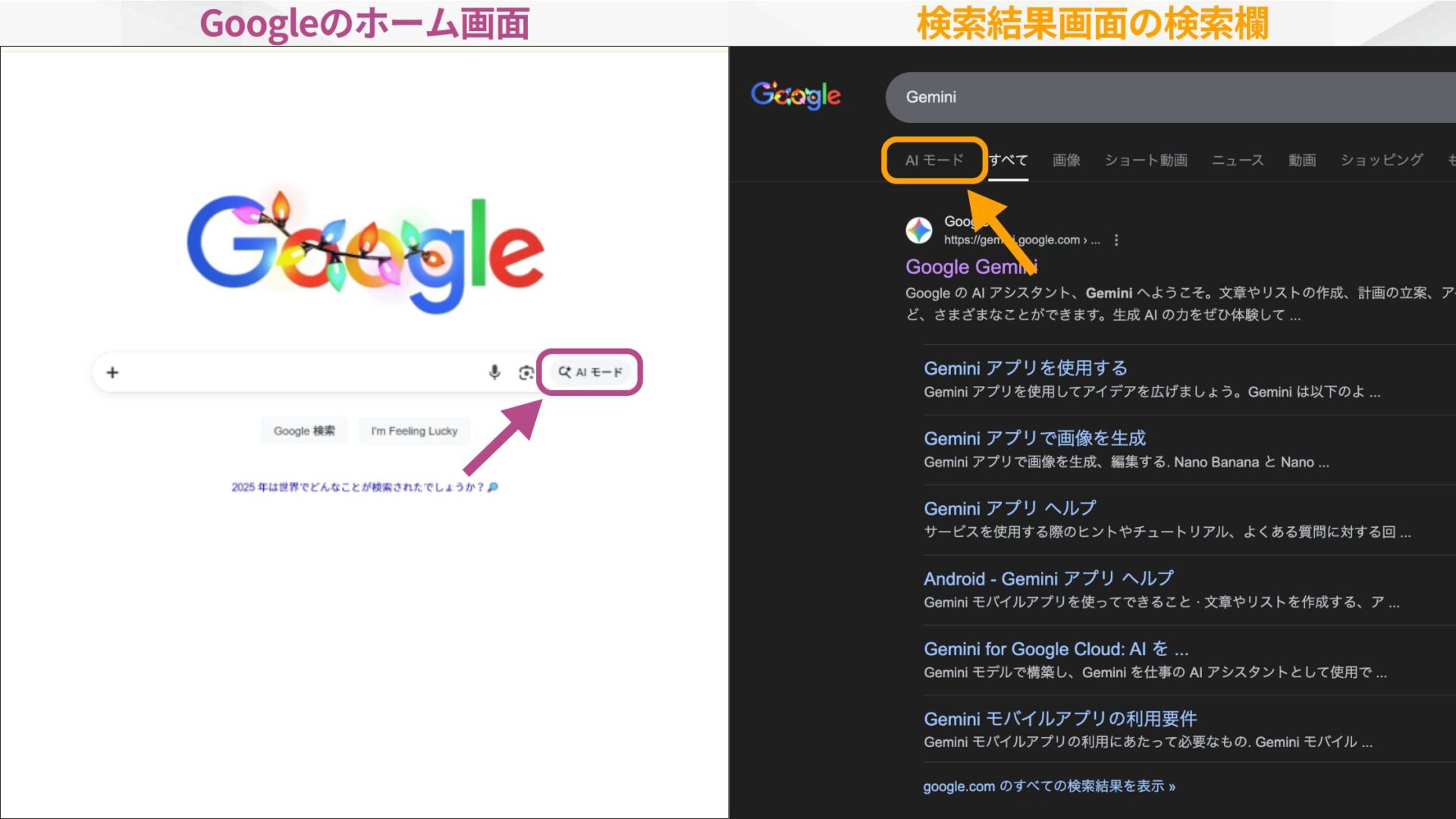Viewport: 1456px width, 819px height.
Task: Click the Google 検索 button
Action: pyautogui.click(x=303, y=430)
